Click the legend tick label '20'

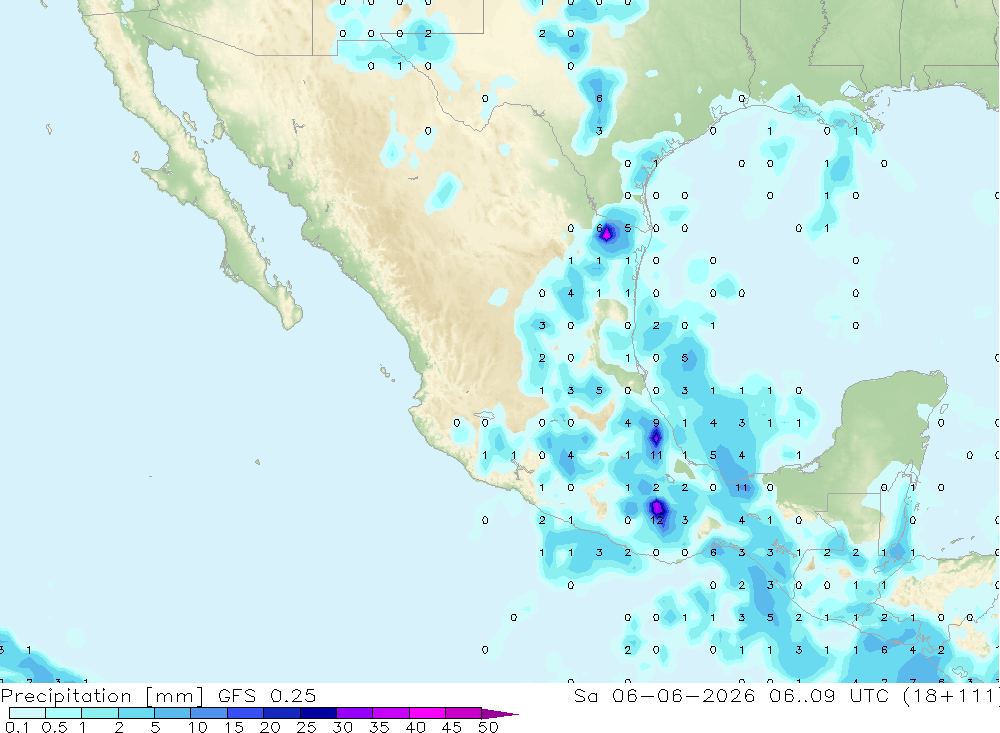pyautogui.click(x=270, y=727)
